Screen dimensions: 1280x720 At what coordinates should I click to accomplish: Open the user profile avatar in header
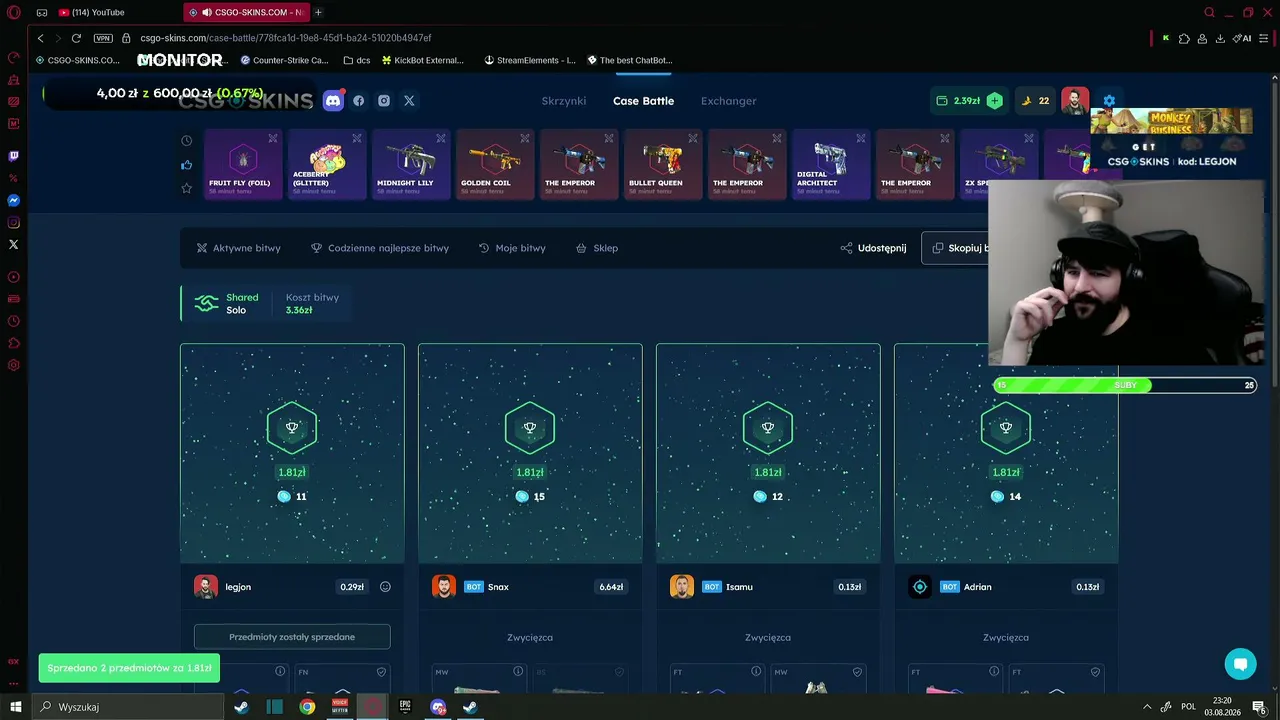[1075, 101]
